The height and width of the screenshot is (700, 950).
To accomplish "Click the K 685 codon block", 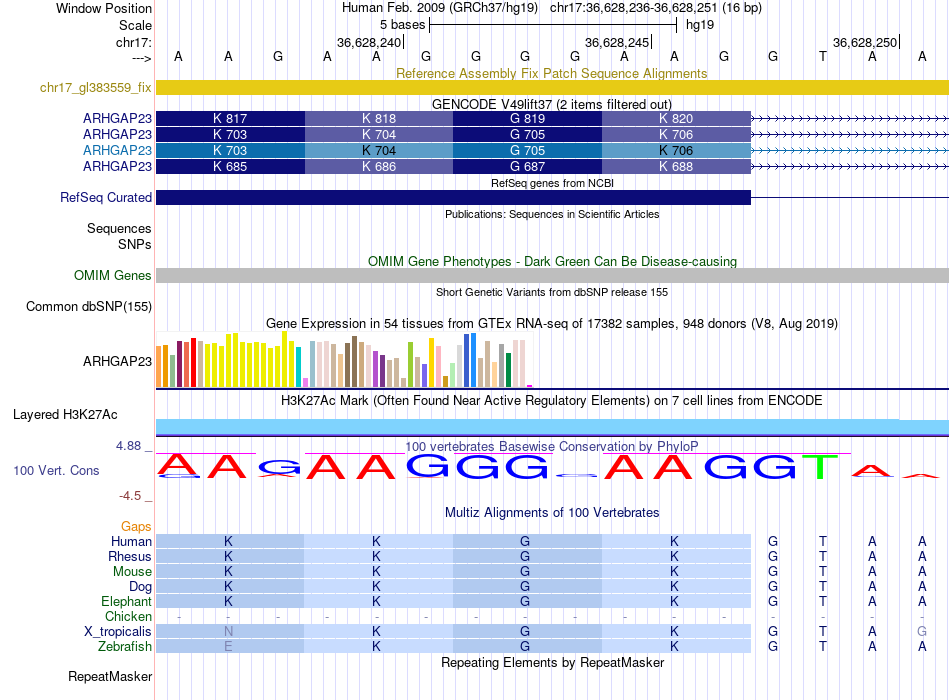I will tap(230, 166).
